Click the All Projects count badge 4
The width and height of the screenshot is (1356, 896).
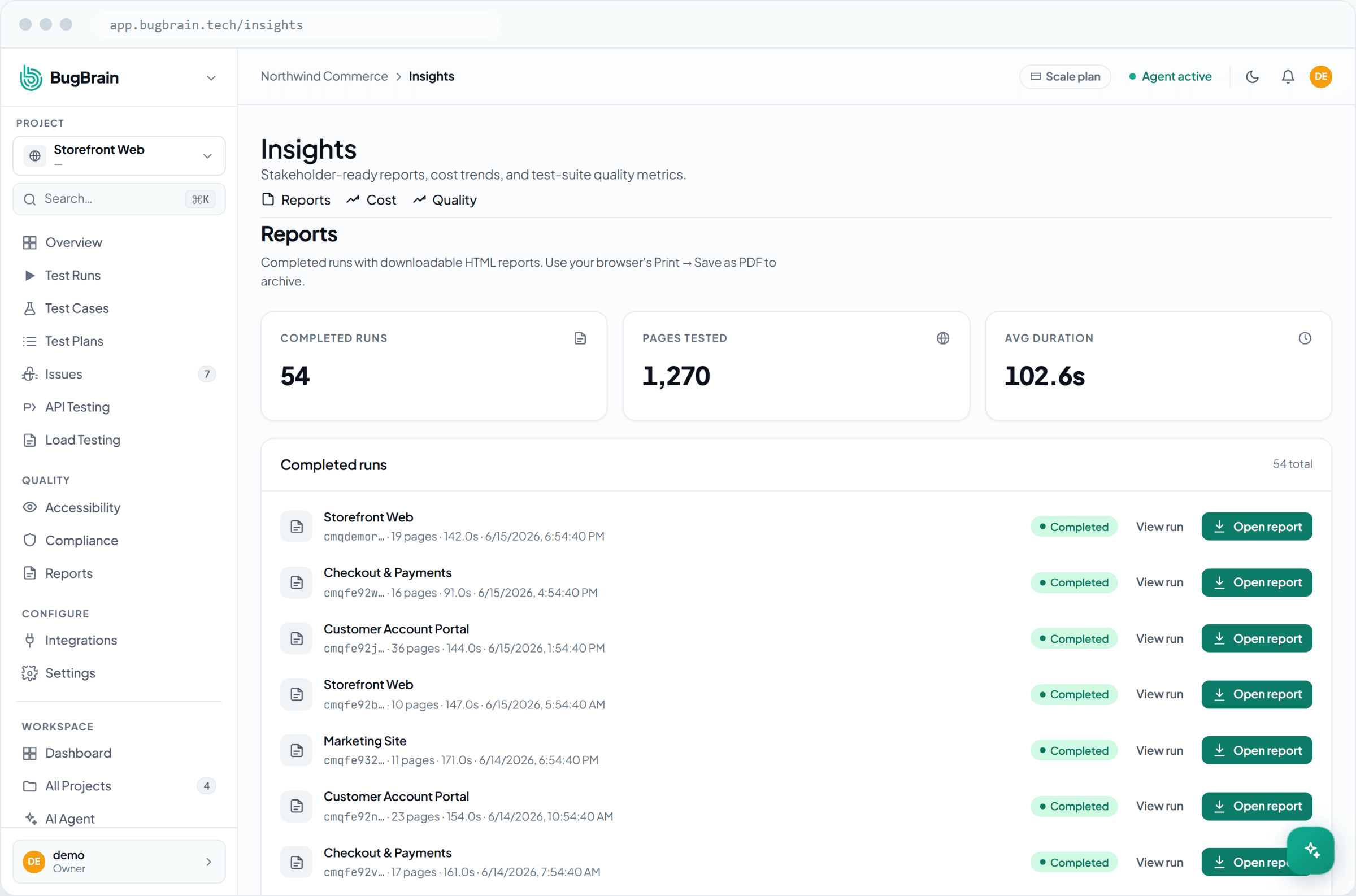(207, 786)
